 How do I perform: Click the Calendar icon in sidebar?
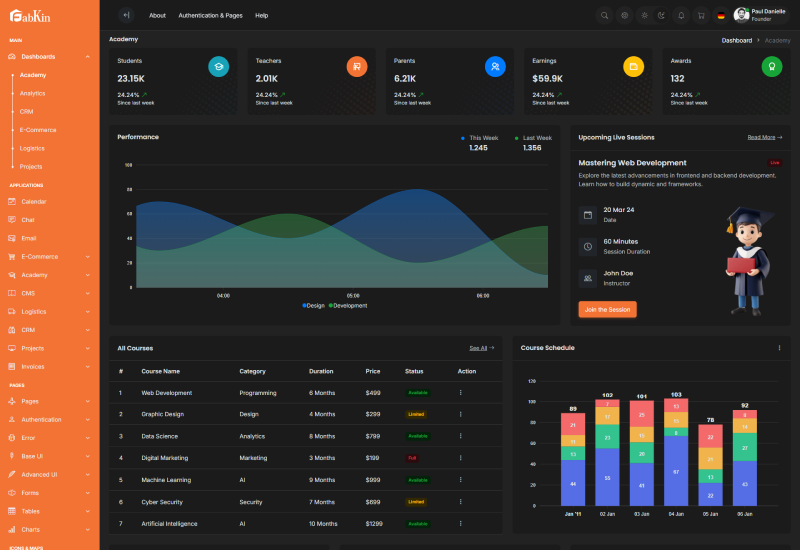pyautogui.click(x=13, y=202)
